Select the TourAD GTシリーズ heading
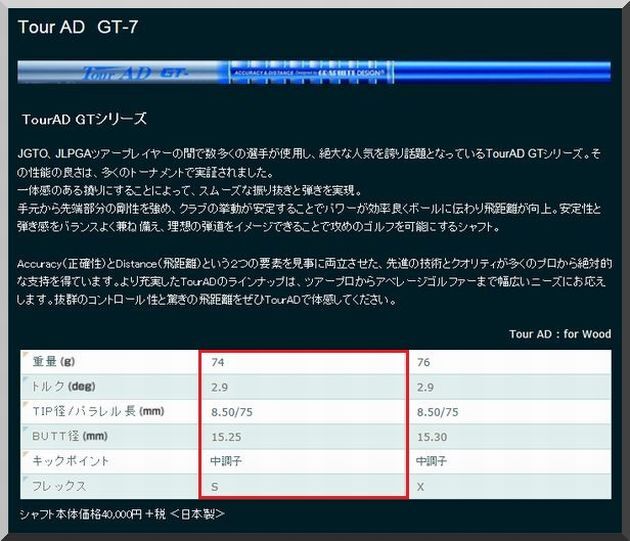This screenshot has width=630, height=541. tap(85, 119)
